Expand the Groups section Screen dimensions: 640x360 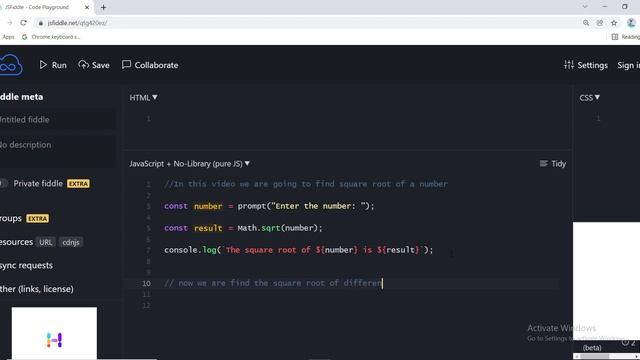pos(11,218)
